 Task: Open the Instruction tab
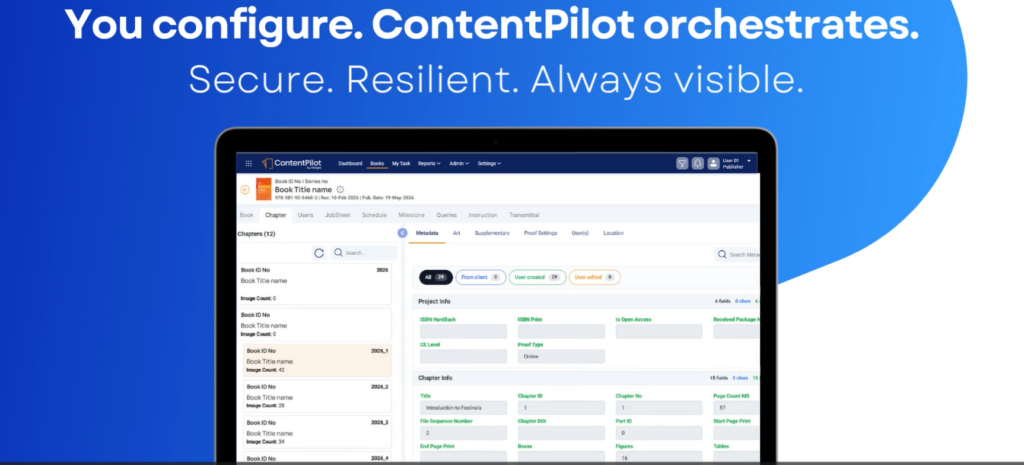coord(483,215)
